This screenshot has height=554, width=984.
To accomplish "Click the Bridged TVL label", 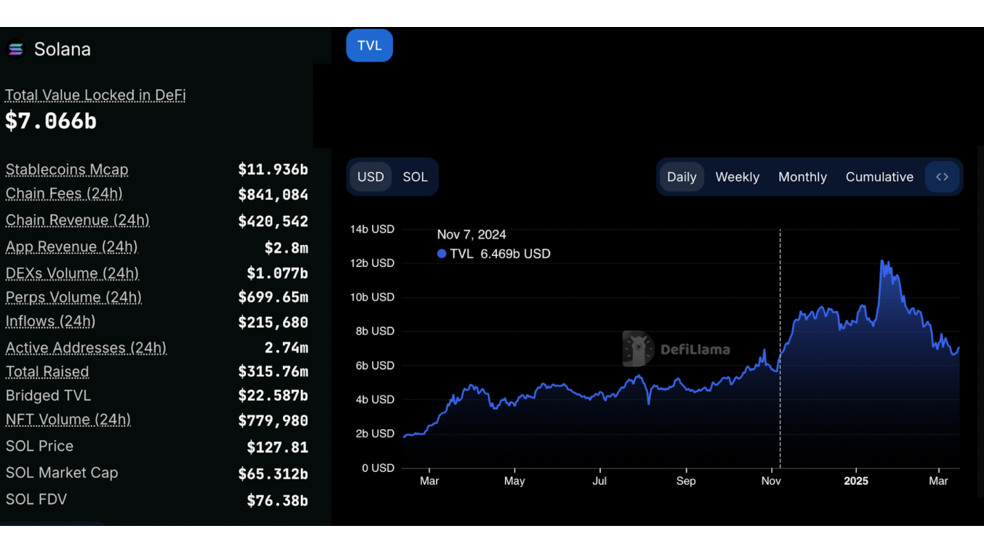I will pos(48,395).
